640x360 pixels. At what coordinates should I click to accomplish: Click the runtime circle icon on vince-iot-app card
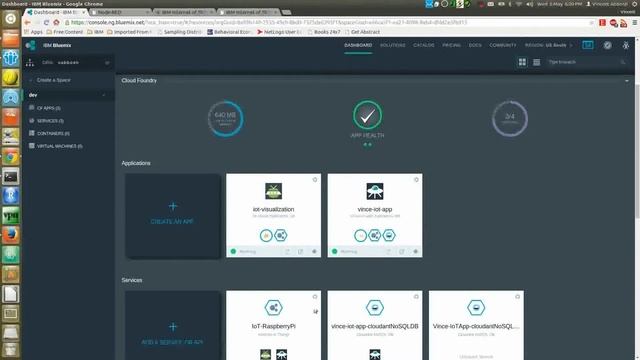pyautogui.click(x=360, y=236)
